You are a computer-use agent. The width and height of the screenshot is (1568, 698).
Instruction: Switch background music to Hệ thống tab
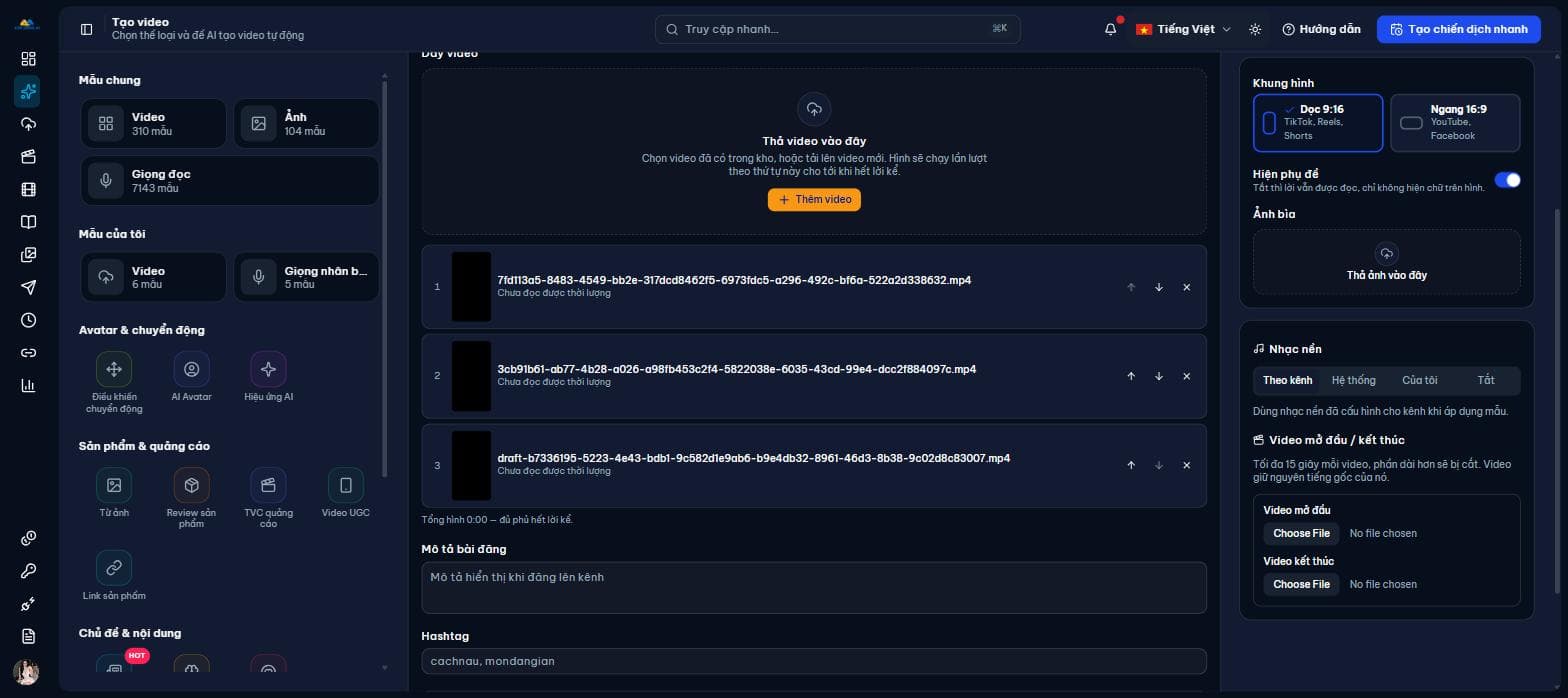1353,380
